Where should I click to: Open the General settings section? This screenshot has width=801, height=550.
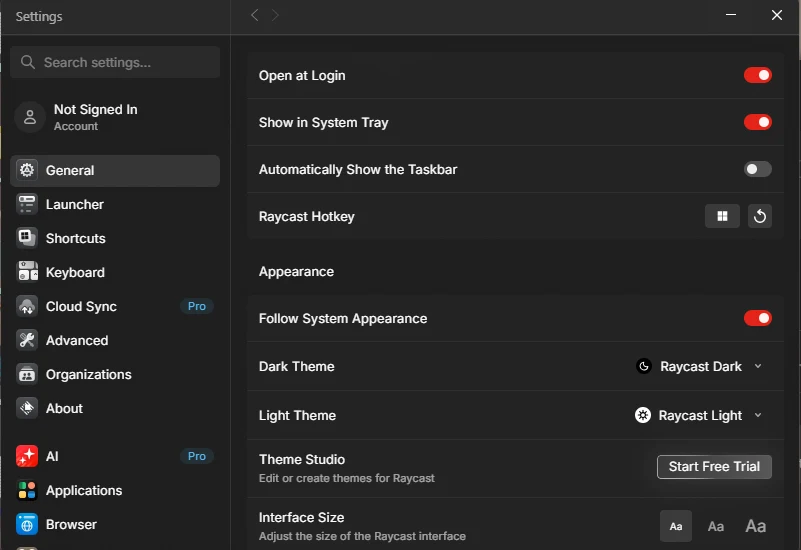click(115, 171)
